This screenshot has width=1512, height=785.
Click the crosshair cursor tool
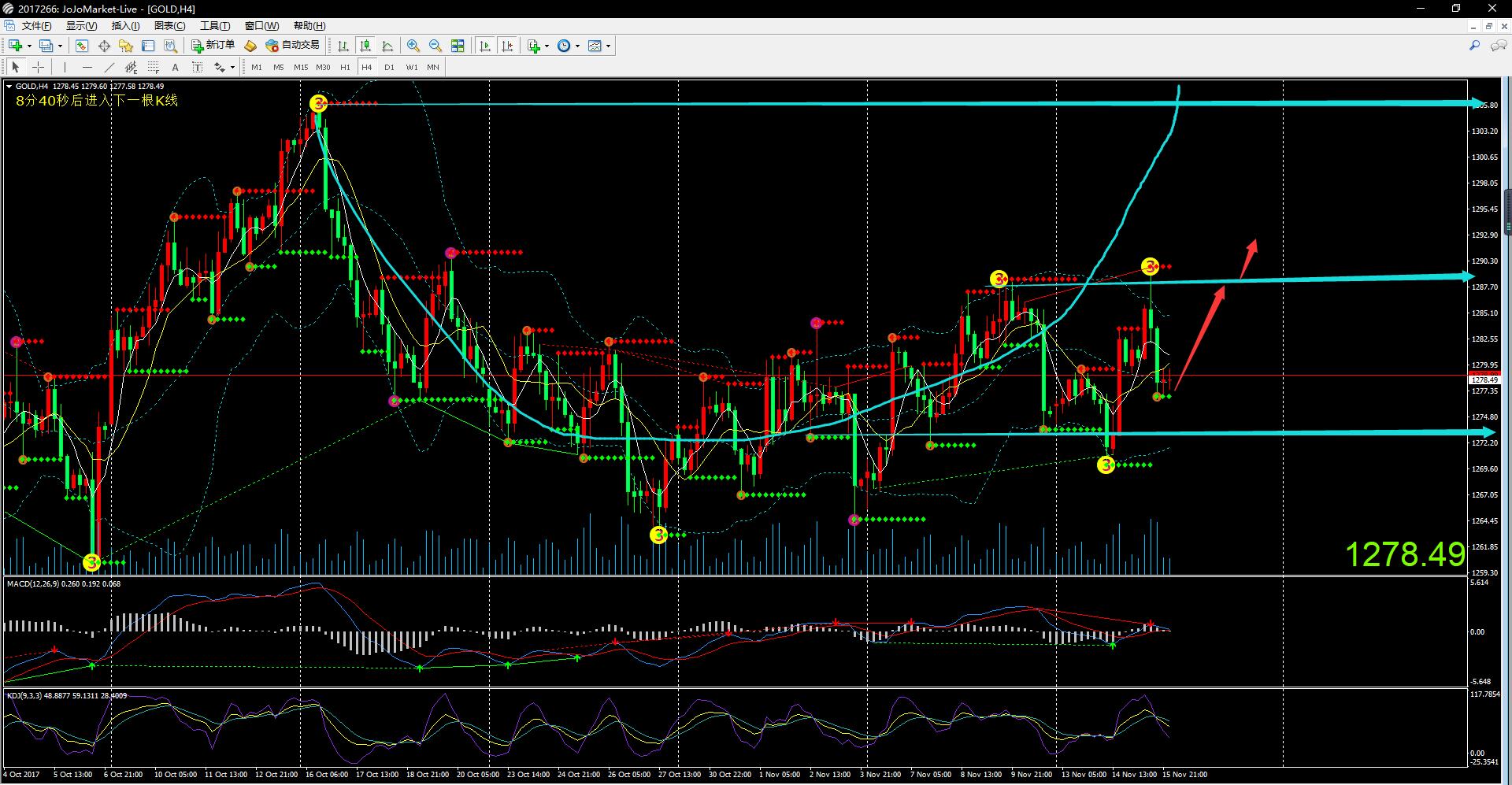(38, 68)
